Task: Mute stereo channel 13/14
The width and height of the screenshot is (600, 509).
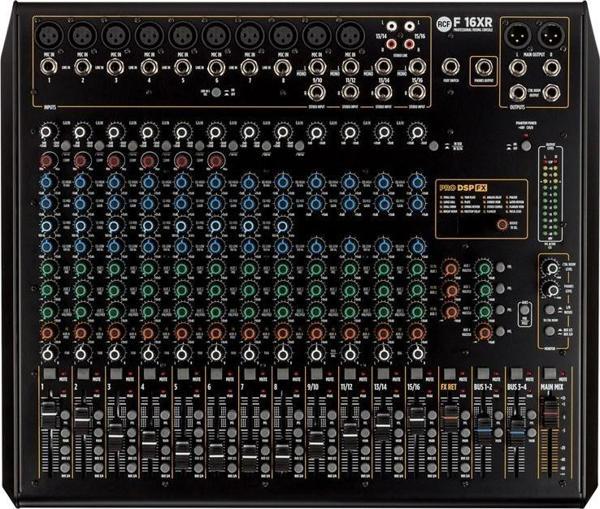Action: [x=383, y=374]
